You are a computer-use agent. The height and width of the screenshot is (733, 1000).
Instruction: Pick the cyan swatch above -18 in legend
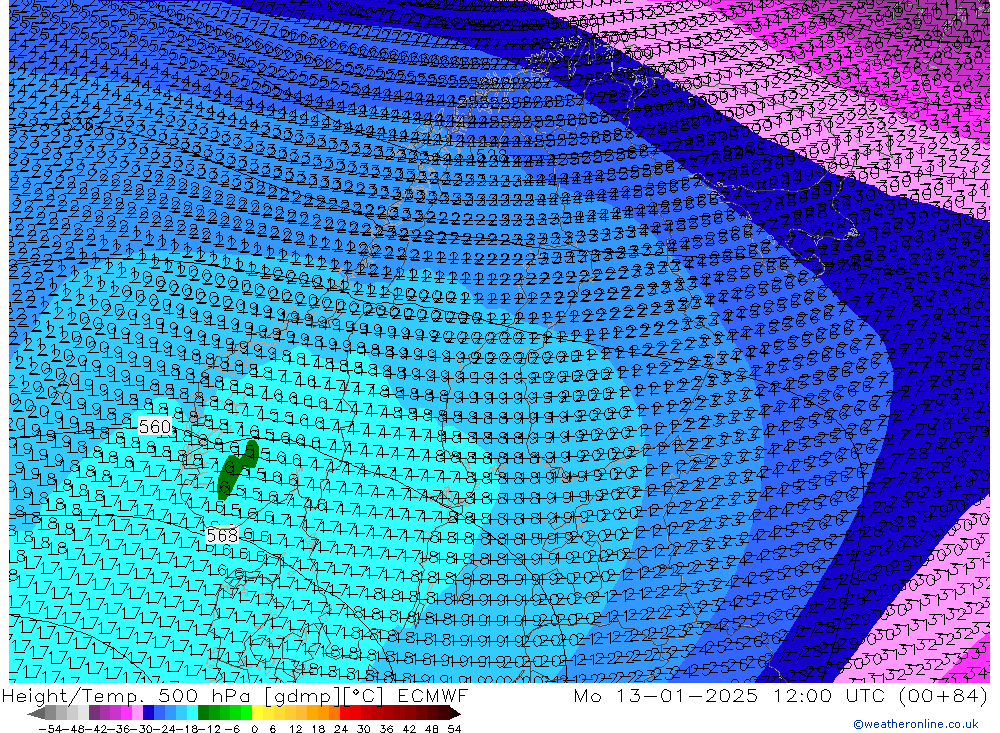192,713
